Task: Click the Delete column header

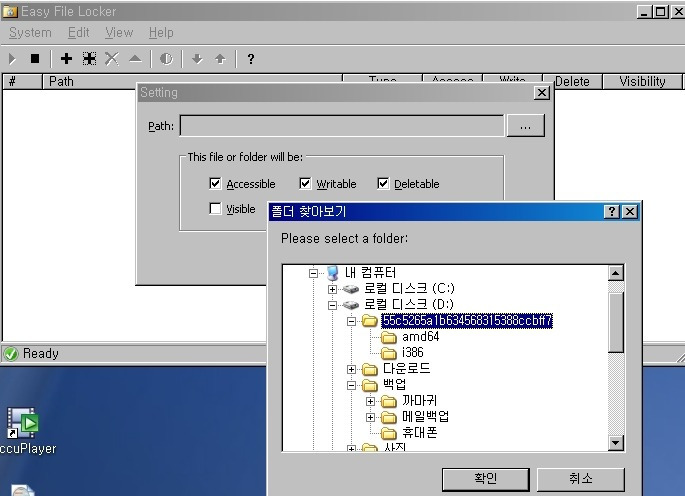Action: [x=572, y=81]
